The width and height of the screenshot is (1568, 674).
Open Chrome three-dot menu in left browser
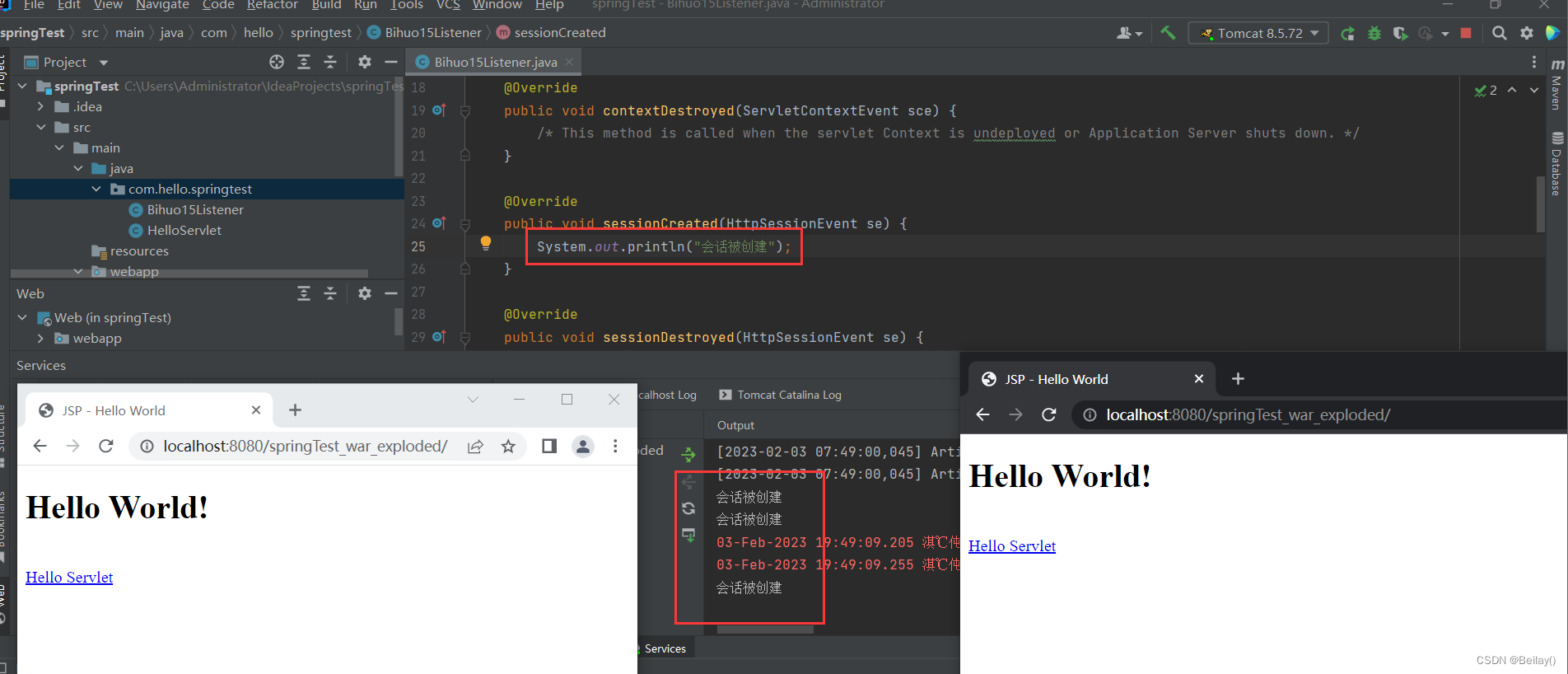615,446
